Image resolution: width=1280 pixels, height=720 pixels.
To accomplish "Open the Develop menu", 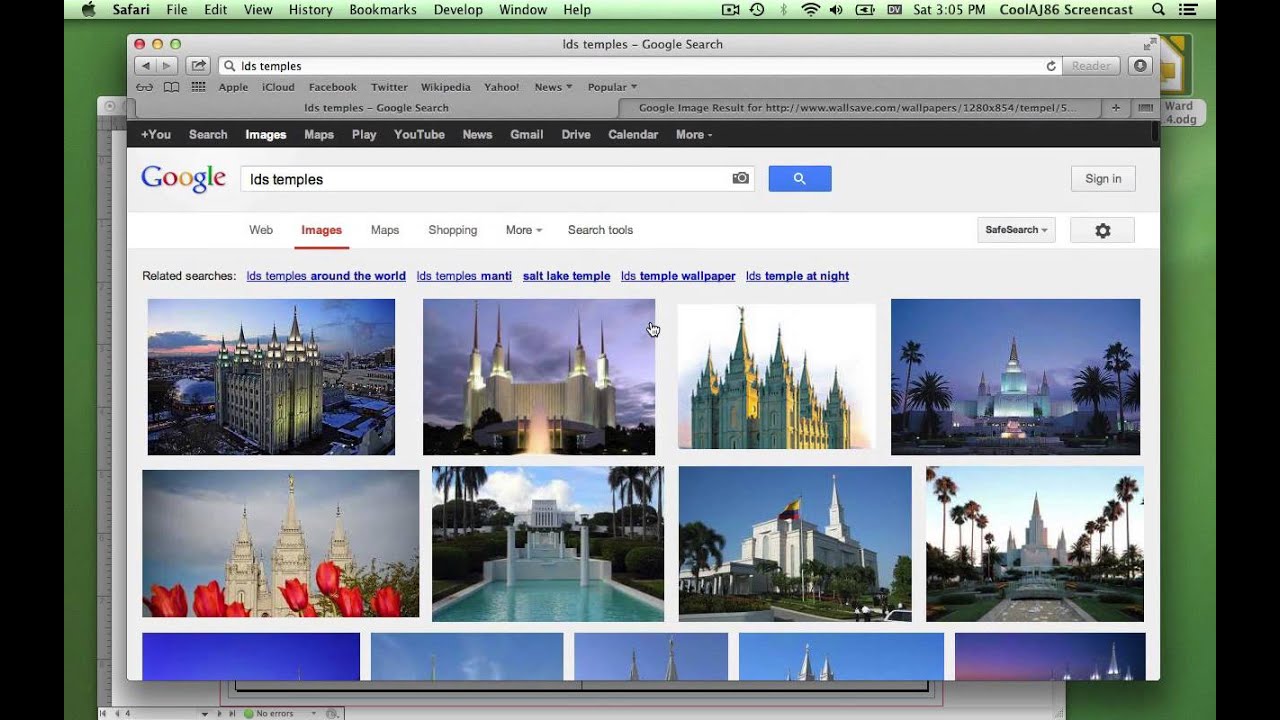I will (x=458, y=9).
